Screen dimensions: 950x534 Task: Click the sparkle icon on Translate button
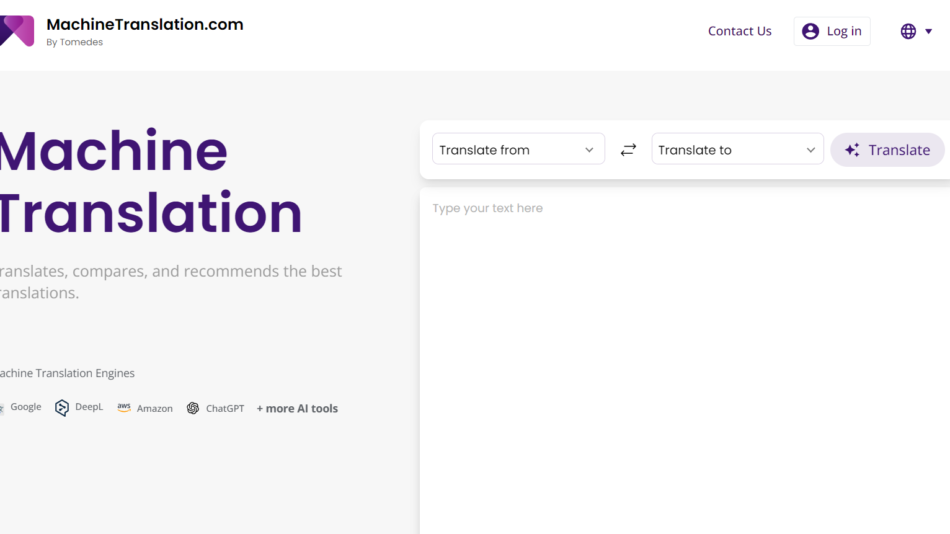pyautogui.click(x=852, y=150)
